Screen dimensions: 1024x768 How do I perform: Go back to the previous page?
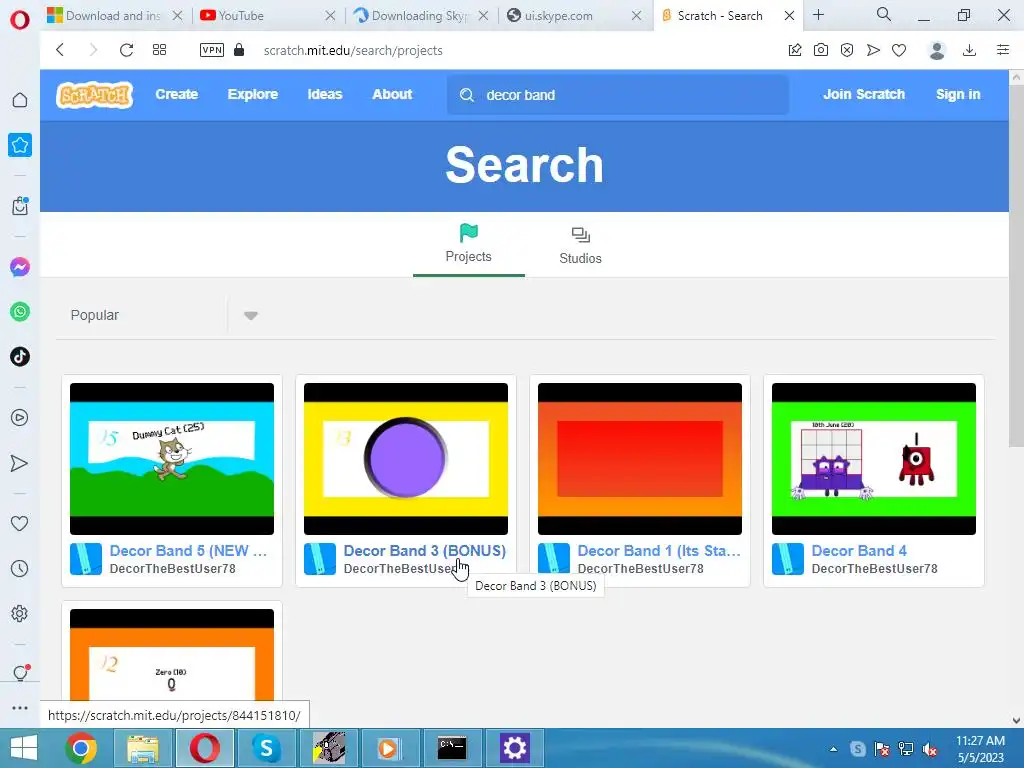pos(60,50)
